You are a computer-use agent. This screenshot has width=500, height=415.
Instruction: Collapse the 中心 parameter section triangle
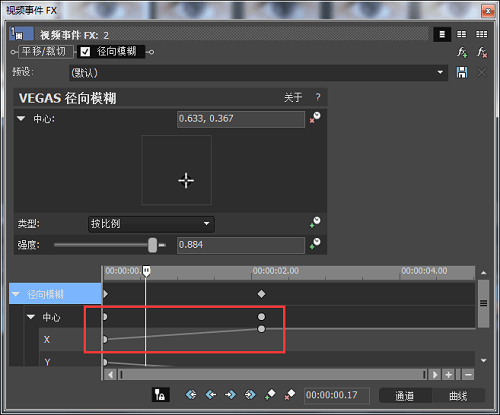pos(21,118)
